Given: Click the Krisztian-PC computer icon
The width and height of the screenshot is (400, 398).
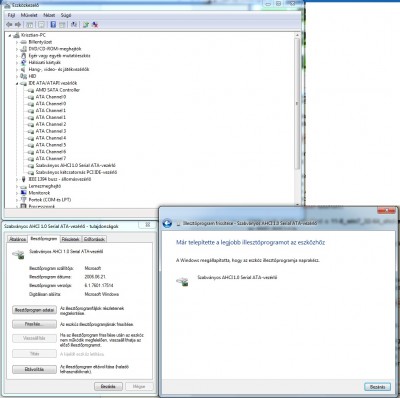Looking at the screenshot, I should 16,35.
